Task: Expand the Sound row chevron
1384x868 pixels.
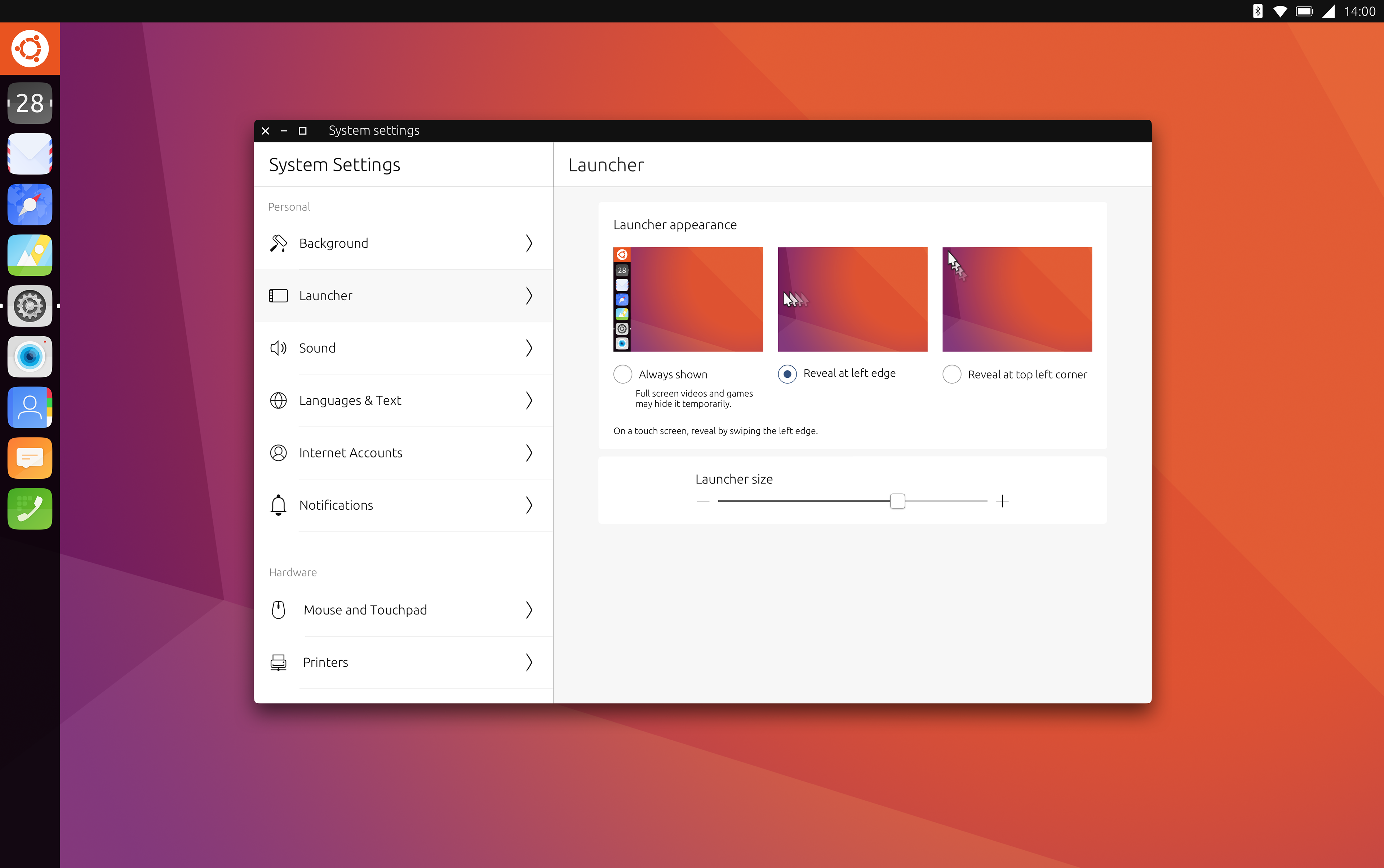Action: pos(529,348)
